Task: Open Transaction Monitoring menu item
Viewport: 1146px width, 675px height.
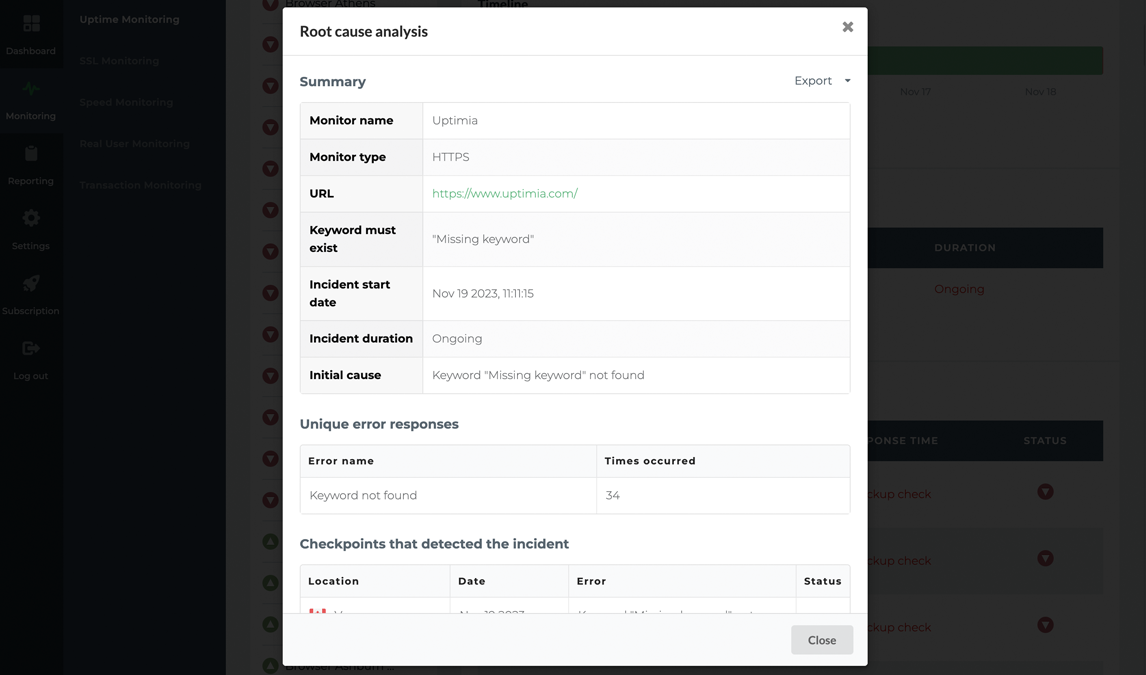Action: pyautogui.click(x=140, y=185)
